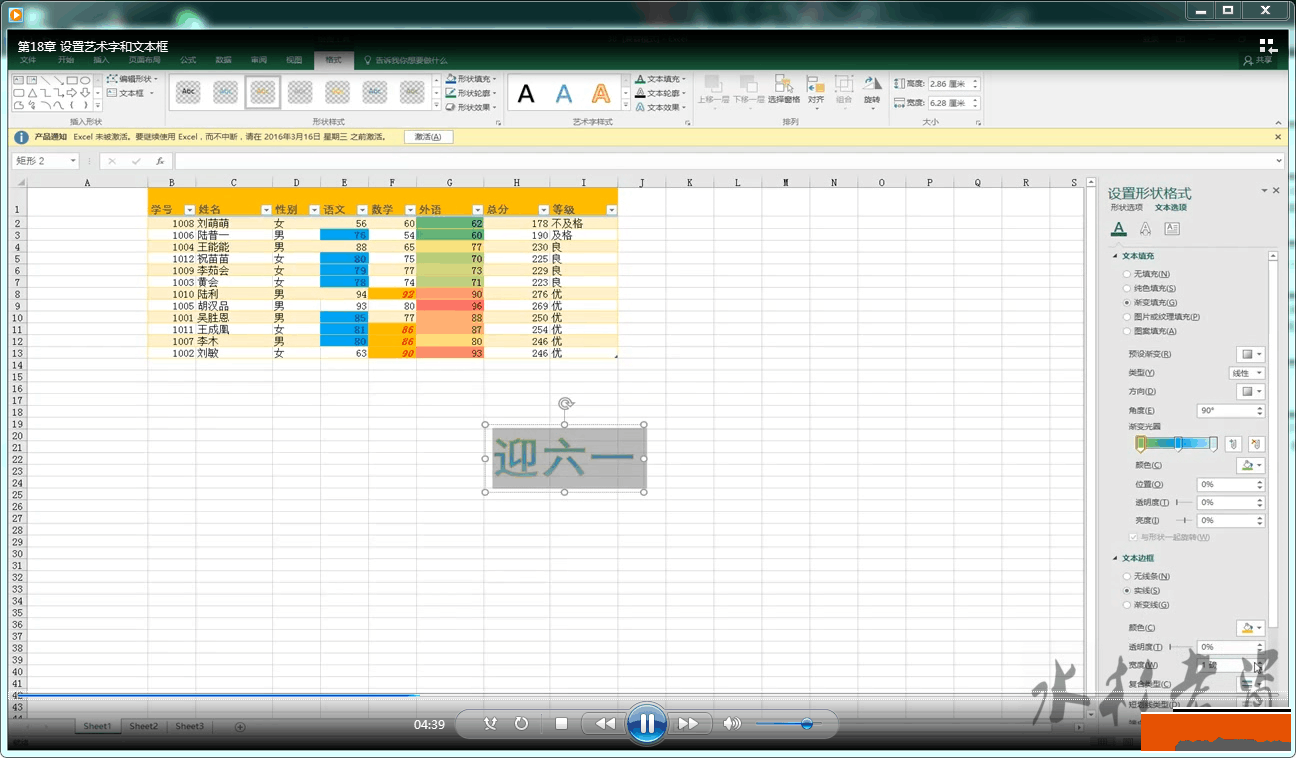Open the 形状选项 tab in format pane
This screenshot has width=1296, height=758.
click(1126, 207)
